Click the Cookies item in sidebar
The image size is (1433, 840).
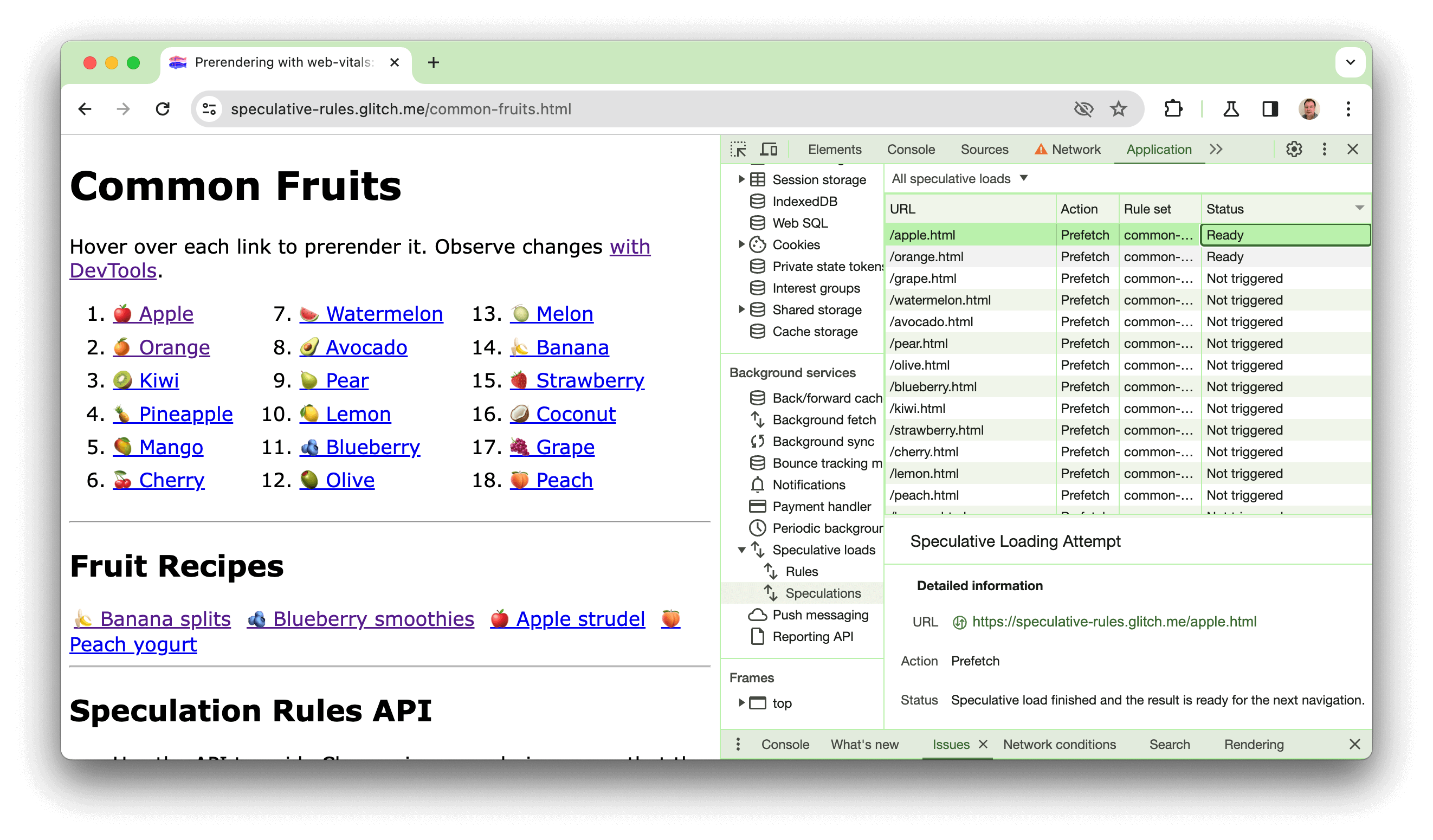pyautogui.click(x=795, y=244)
